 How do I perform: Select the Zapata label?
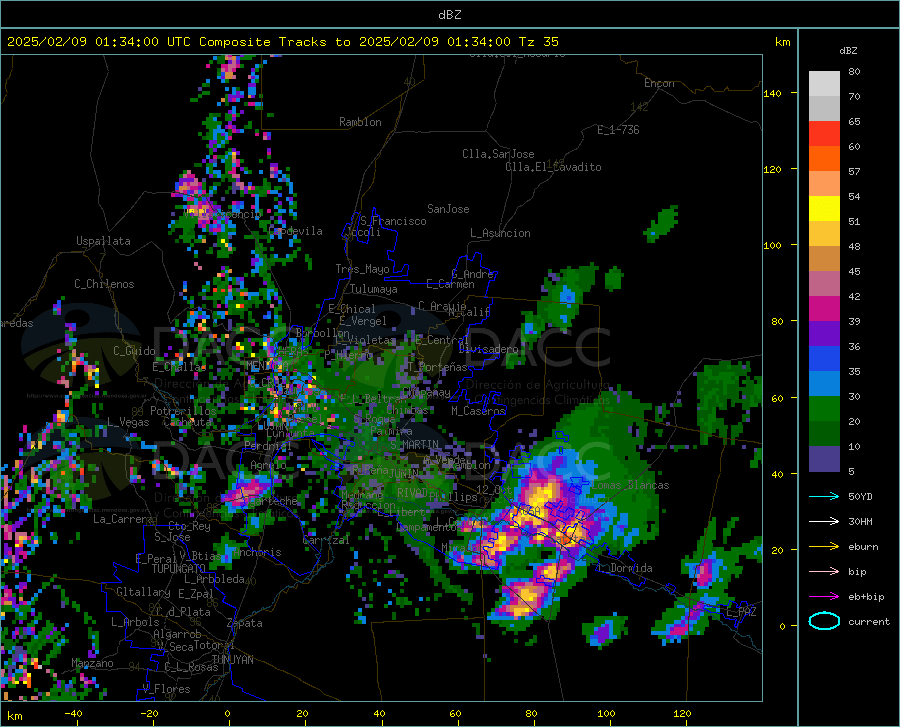245,623
